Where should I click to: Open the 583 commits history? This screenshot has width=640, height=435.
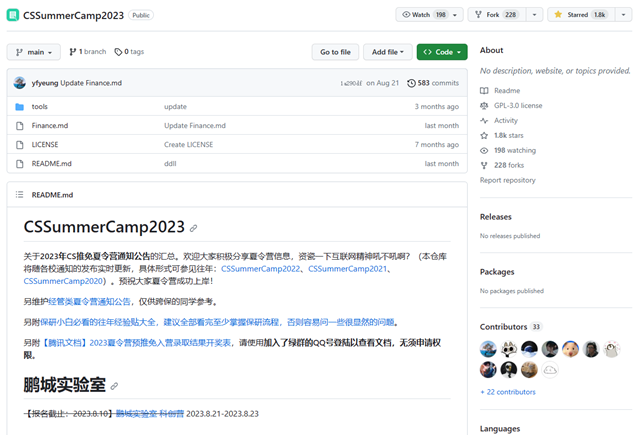(433, 83)
